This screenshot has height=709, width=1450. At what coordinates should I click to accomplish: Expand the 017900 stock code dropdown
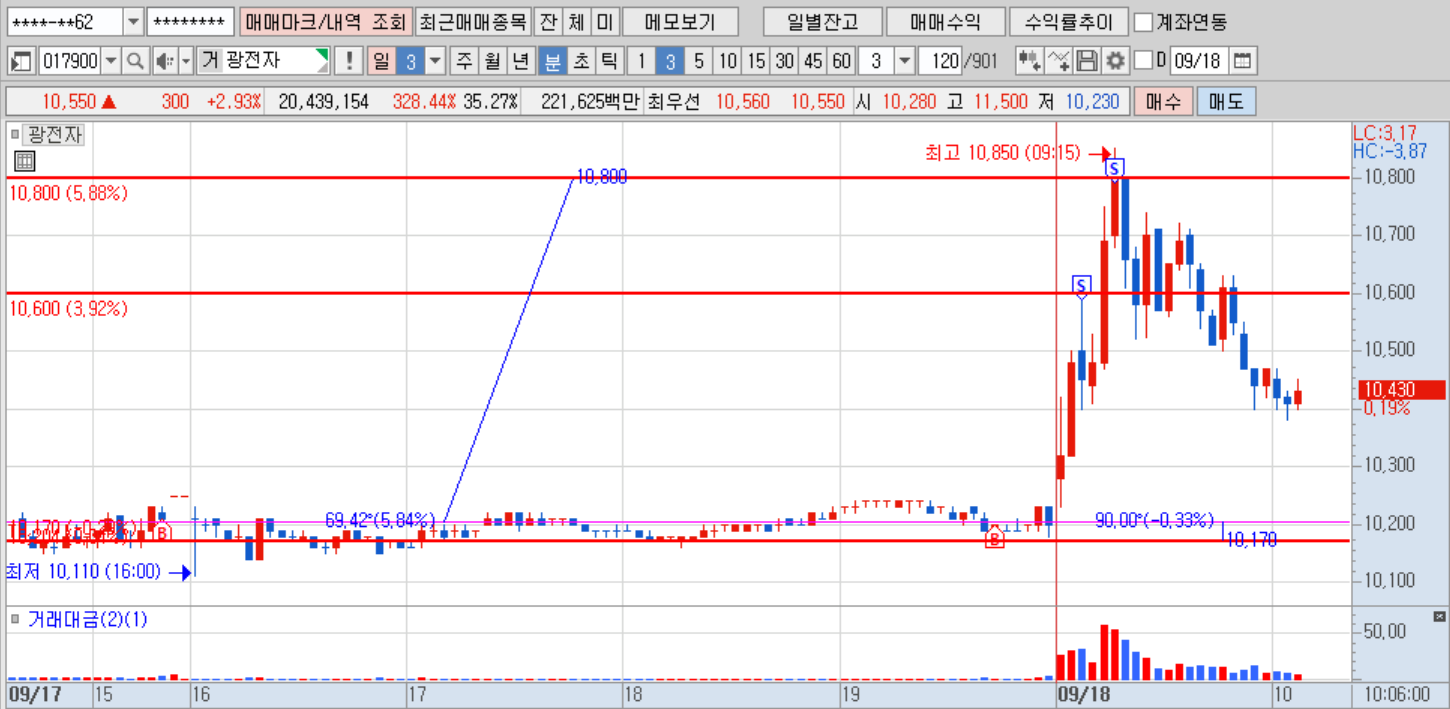coord(111,61)
